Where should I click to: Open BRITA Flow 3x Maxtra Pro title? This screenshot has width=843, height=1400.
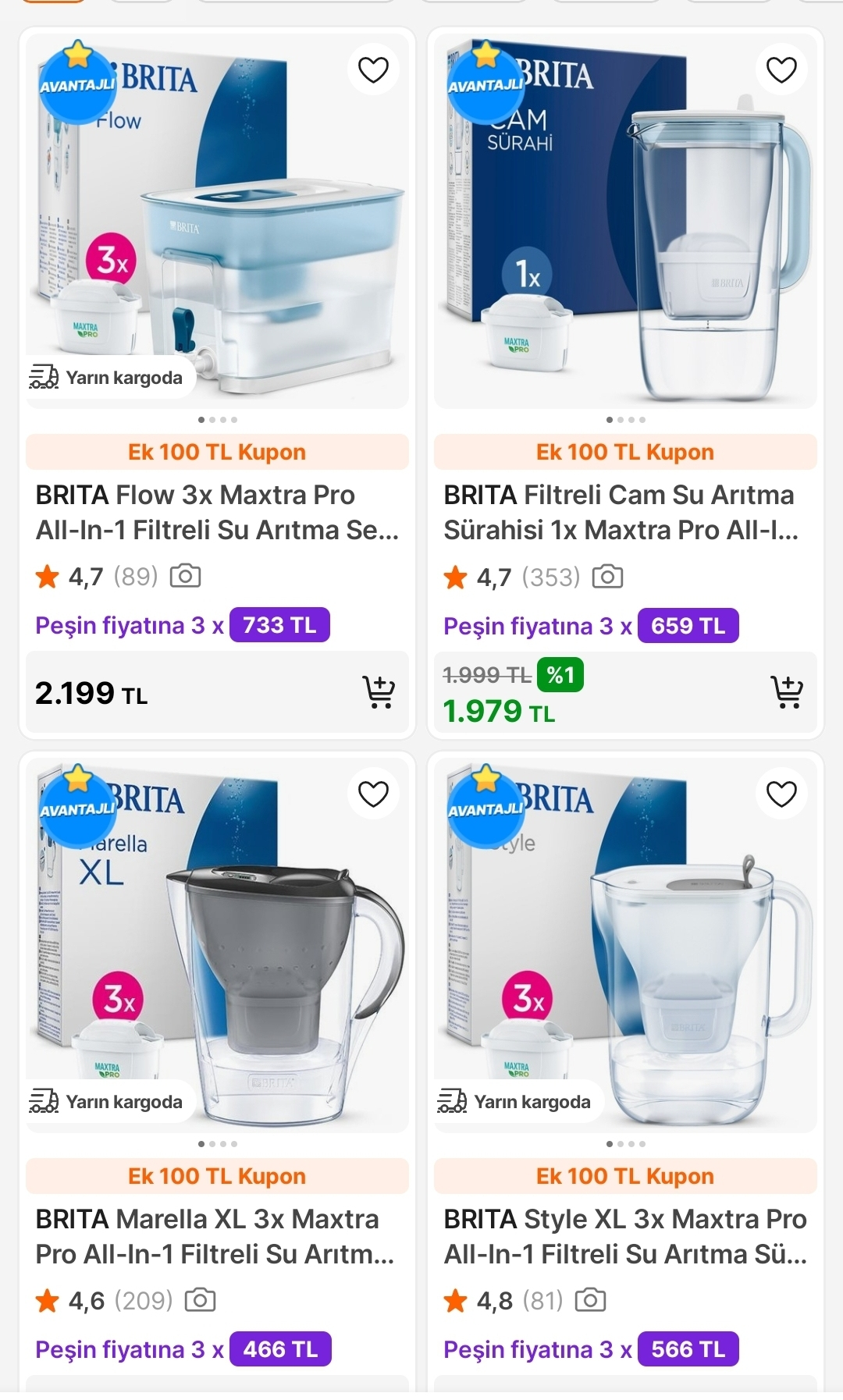(x=217, y=513)
